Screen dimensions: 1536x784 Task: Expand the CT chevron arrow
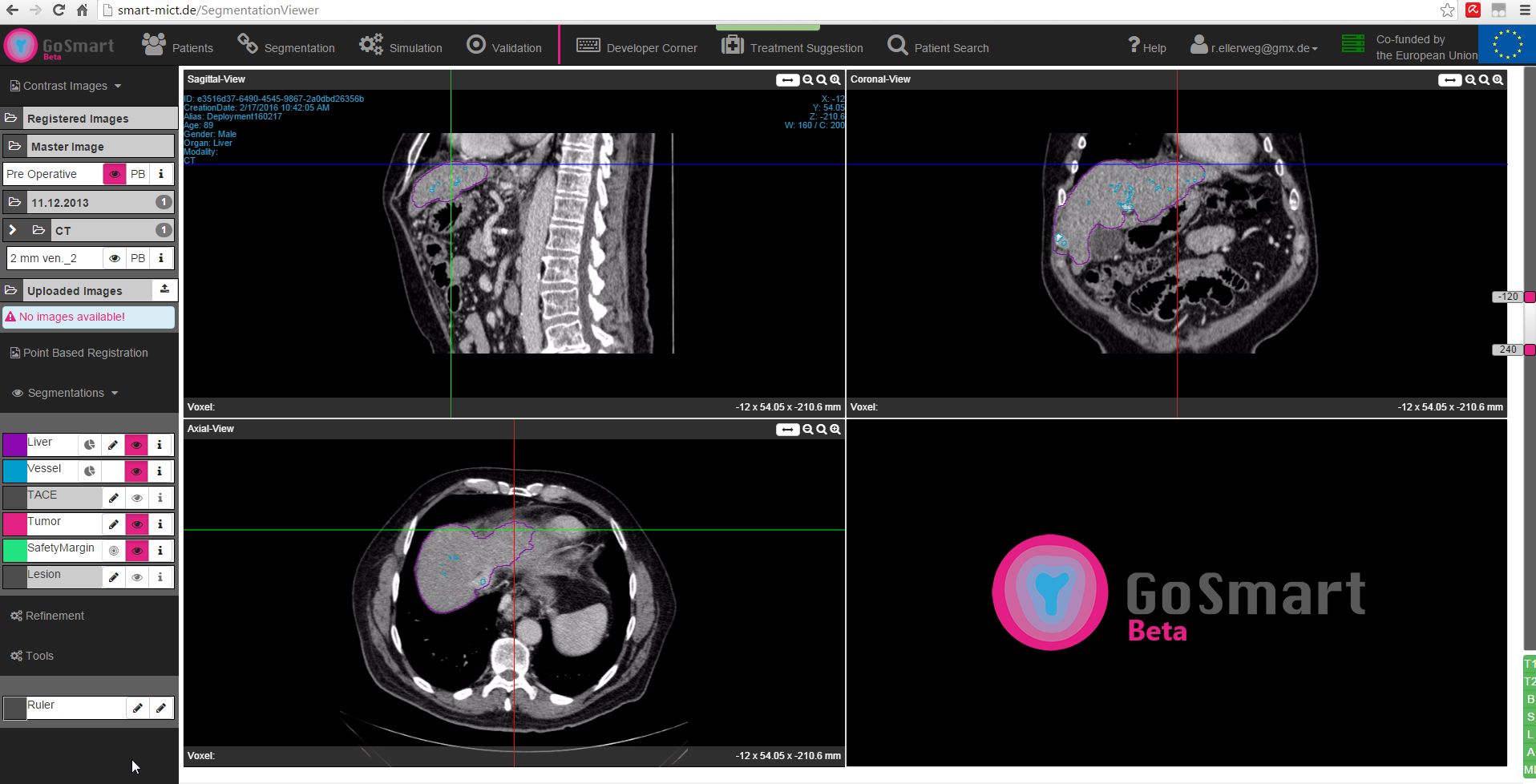tap(12, 230)
